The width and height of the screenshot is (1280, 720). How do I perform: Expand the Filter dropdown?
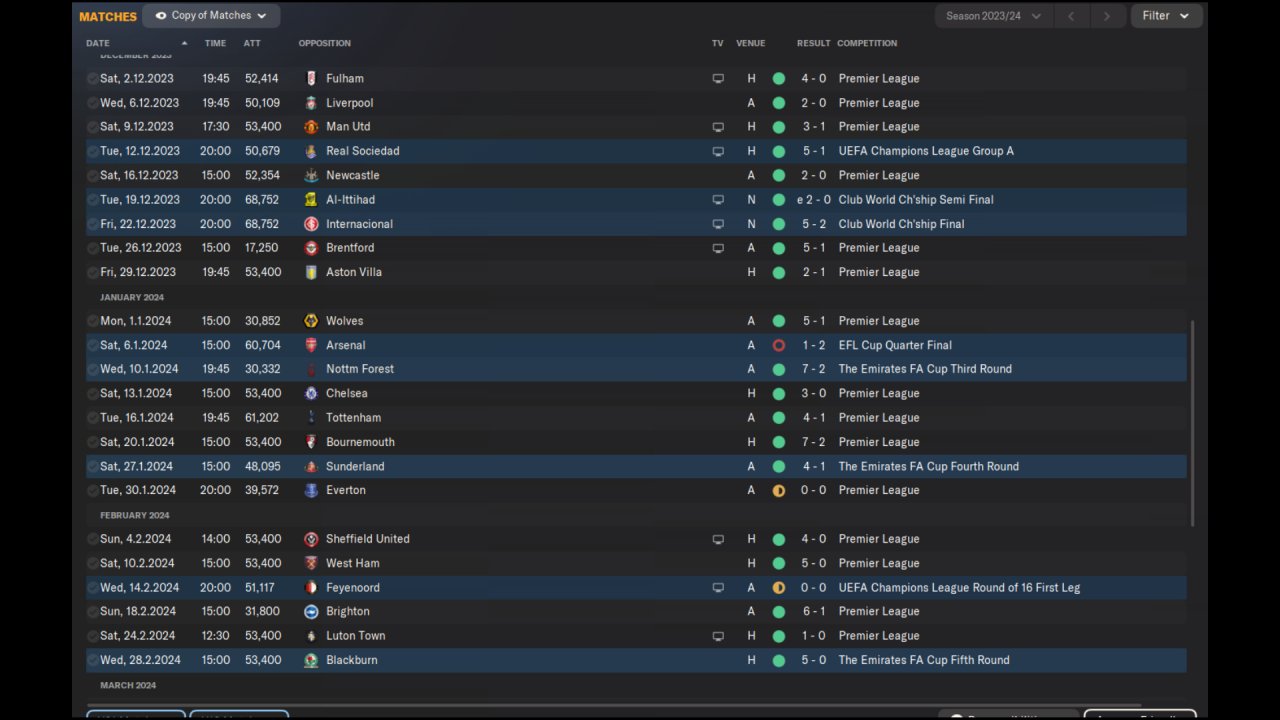pos(1165,16)
